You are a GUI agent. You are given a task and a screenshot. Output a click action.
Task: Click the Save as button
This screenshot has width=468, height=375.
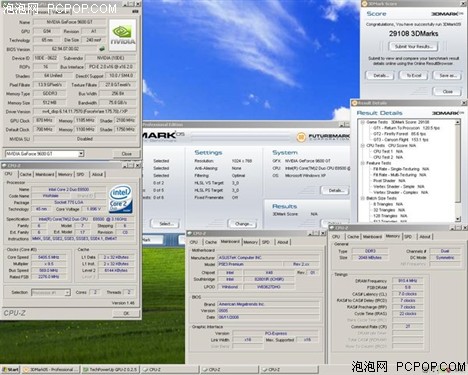pyautogui.click(x=448, y=75)
